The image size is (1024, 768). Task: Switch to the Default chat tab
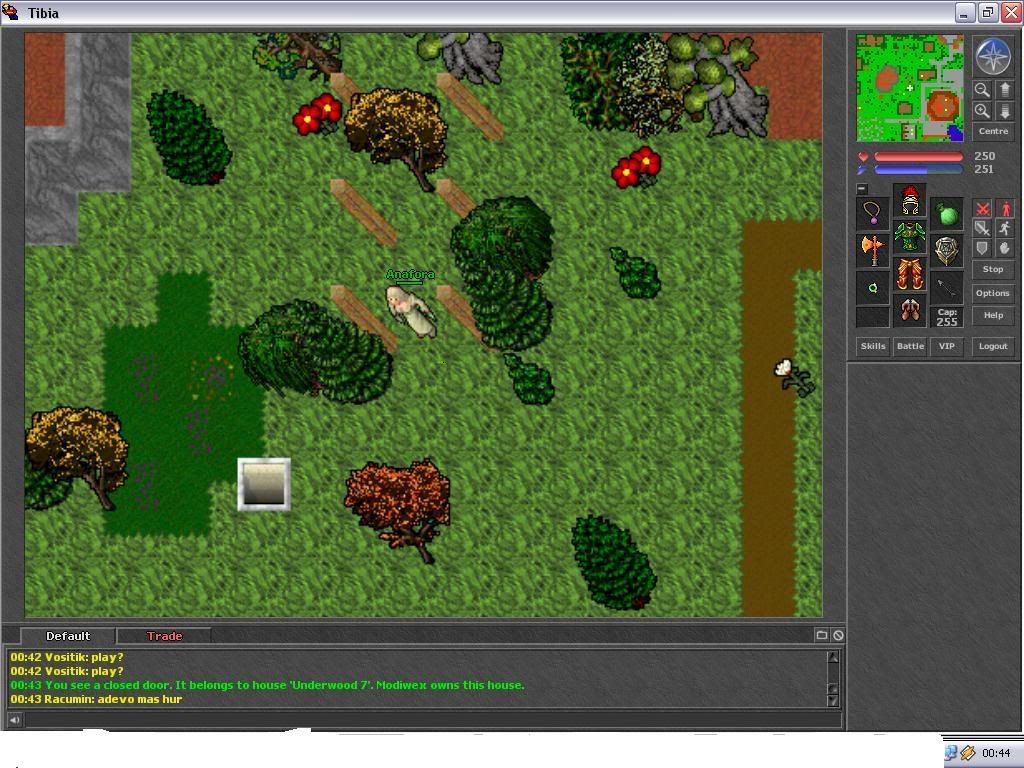pos(68,636)
